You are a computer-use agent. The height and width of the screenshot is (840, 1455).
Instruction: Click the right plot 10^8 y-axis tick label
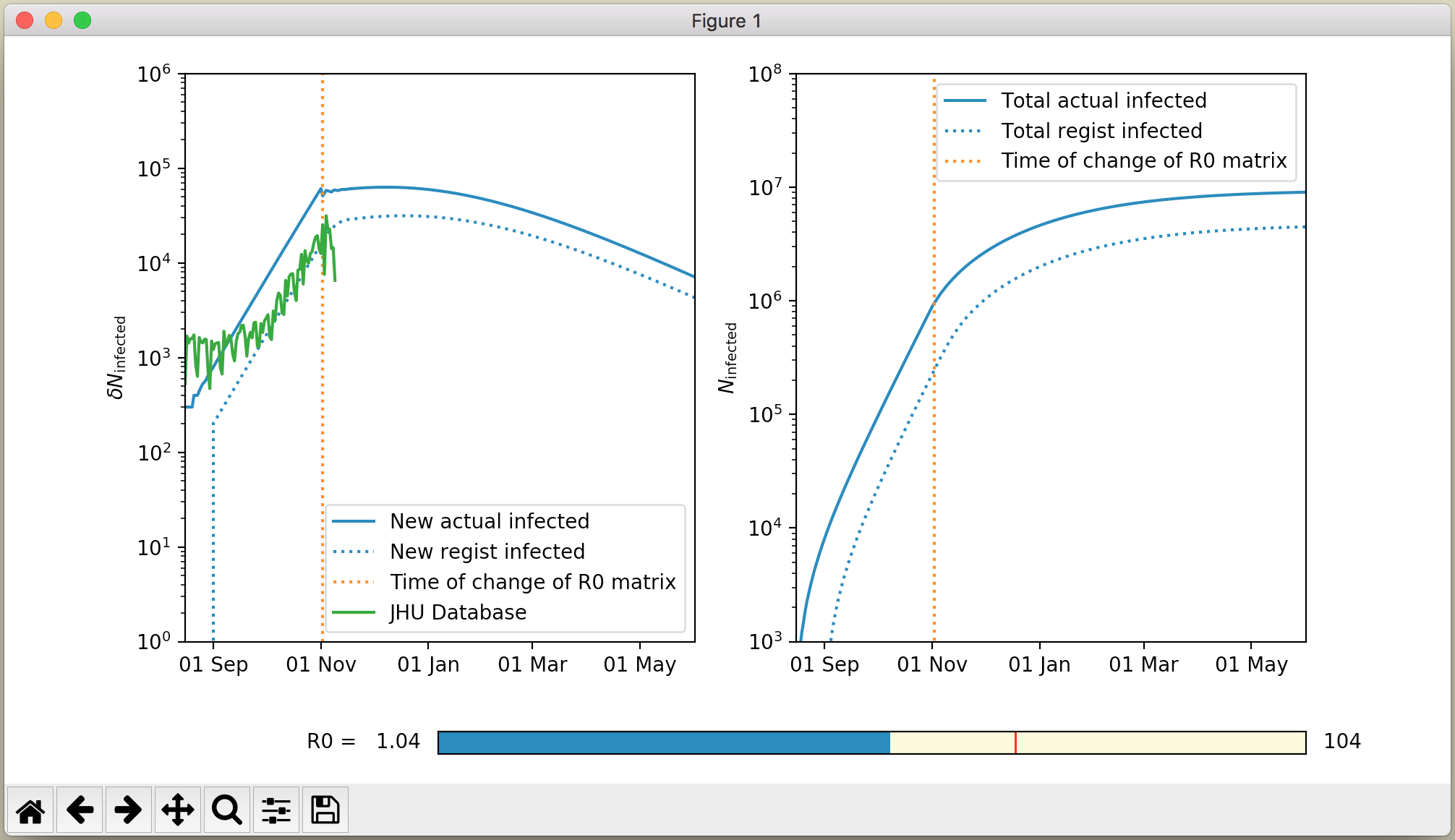[765, 74]
